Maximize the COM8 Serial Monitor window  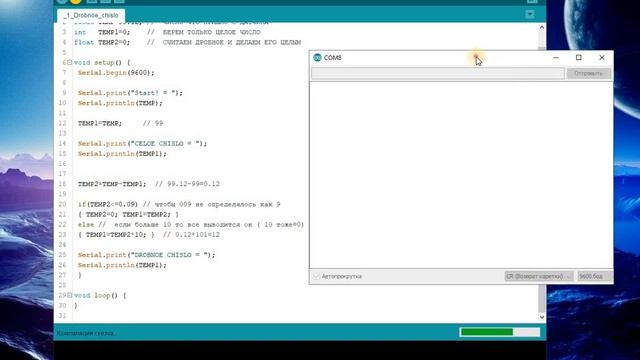pyautogui.click(x=578, y=58)
